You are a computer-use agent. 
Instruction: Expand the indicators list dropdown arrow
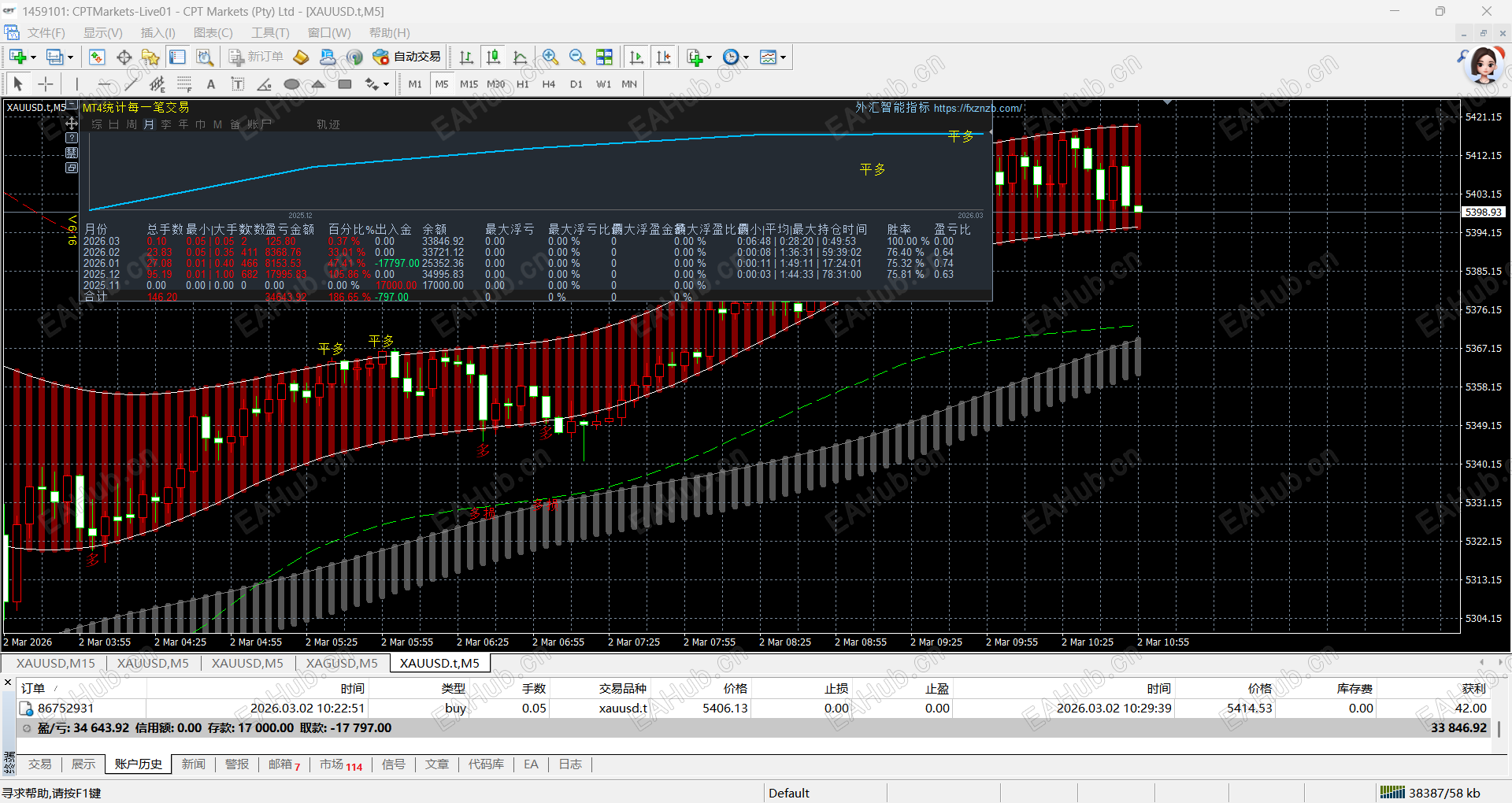(x=709, y=57)
